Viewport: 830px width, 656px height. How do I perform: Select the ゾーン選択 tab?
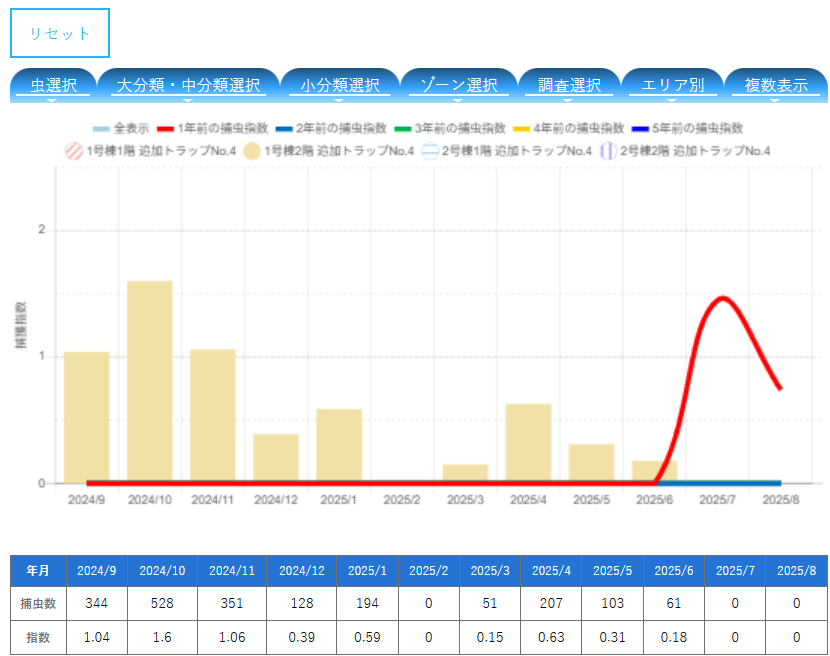[458, 86]
